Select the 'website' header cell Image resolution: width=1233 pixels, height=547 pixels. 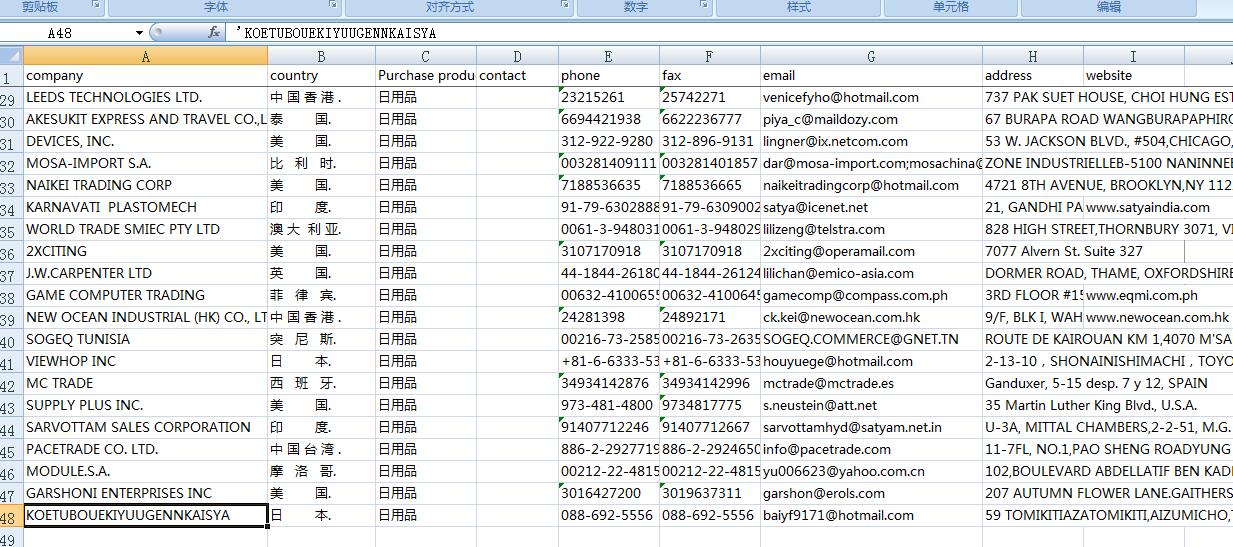1133,76
